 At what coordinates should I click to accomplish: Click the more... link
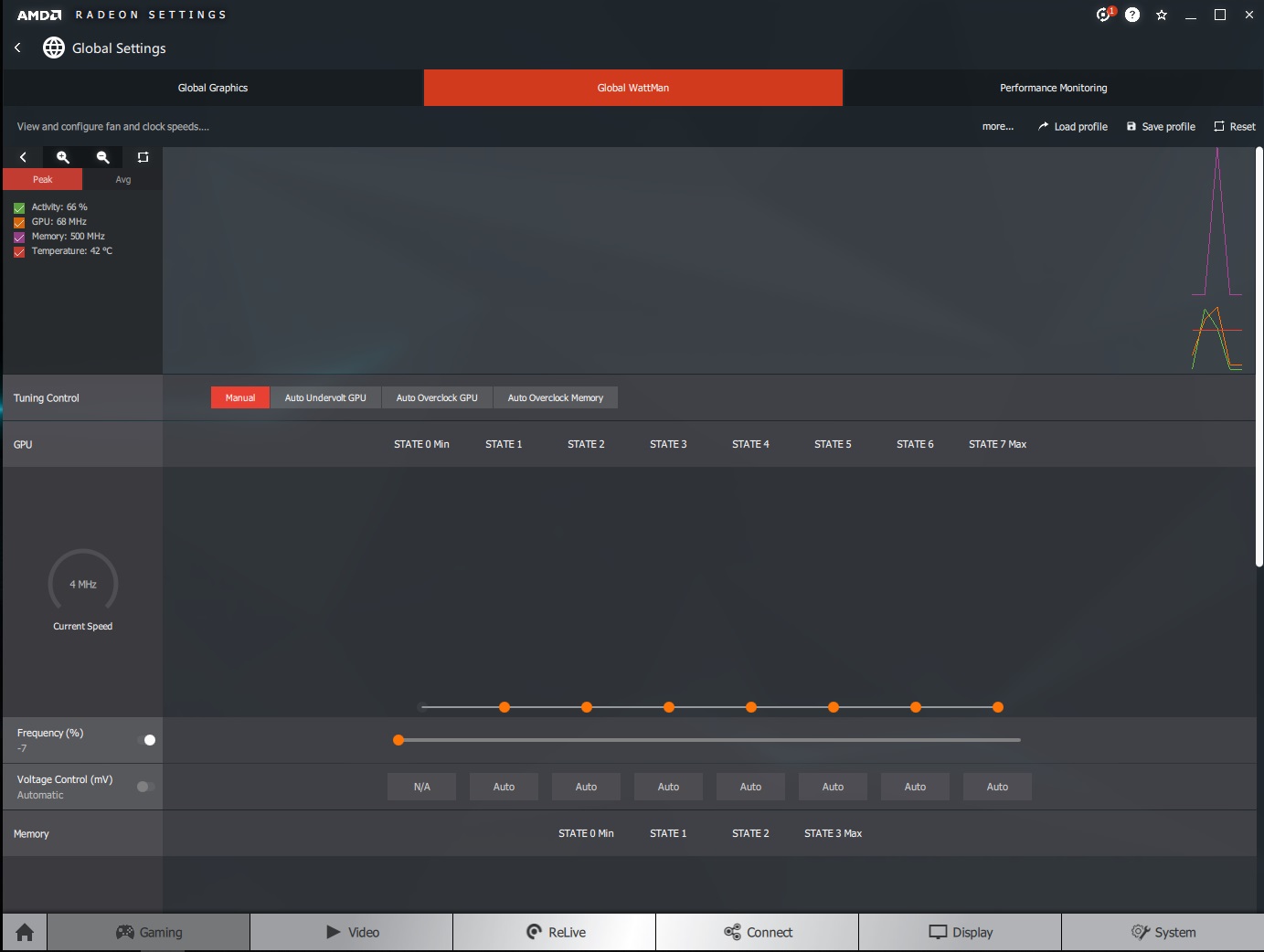(x=998, y=127)
